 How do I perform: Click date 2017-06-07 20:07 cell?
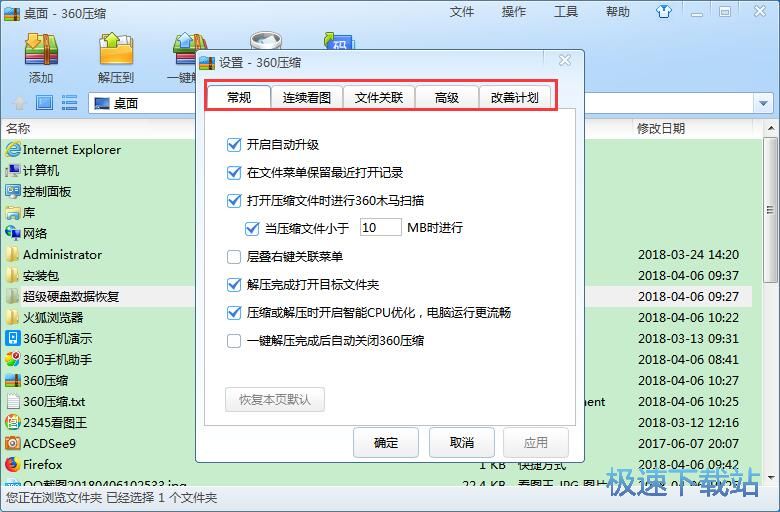coord(688,443)
